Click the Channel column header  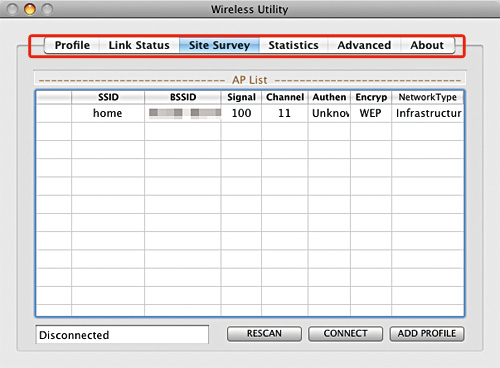(x=285, y=97)
